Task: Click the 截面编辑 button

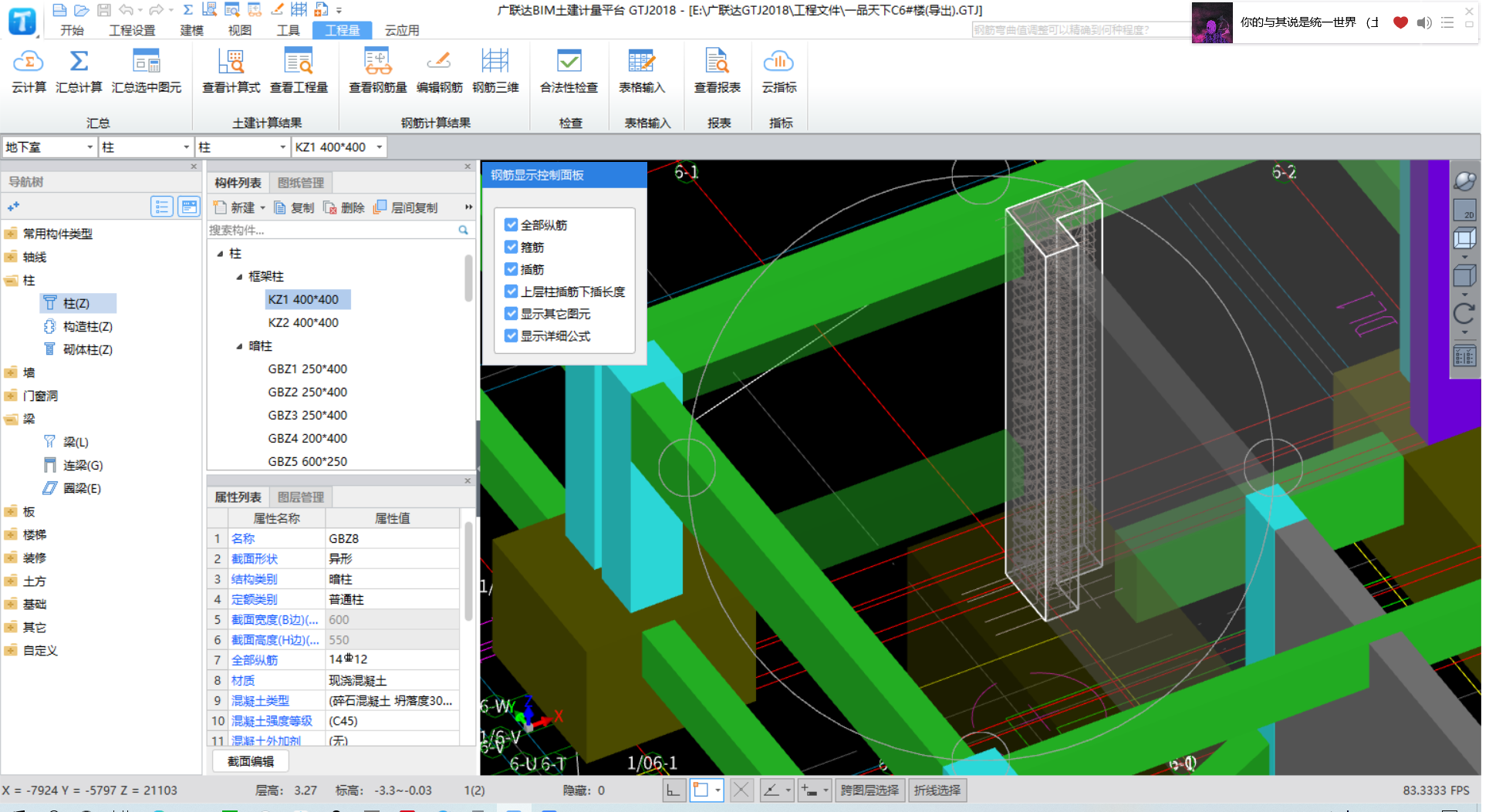Action: [x=251, y=761]
